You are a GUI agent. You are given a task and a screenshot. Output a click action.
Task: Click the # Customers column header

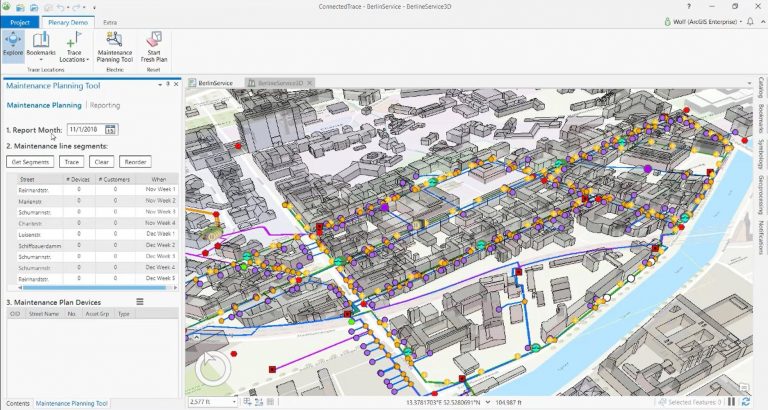[115, 179]
